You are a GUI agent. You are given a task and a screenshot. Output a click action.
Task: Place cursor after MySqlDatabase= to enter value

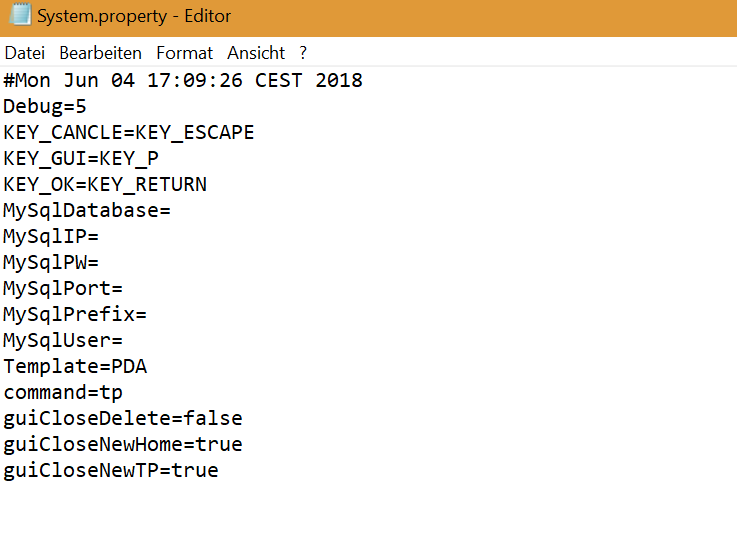(x=173, y=211)
